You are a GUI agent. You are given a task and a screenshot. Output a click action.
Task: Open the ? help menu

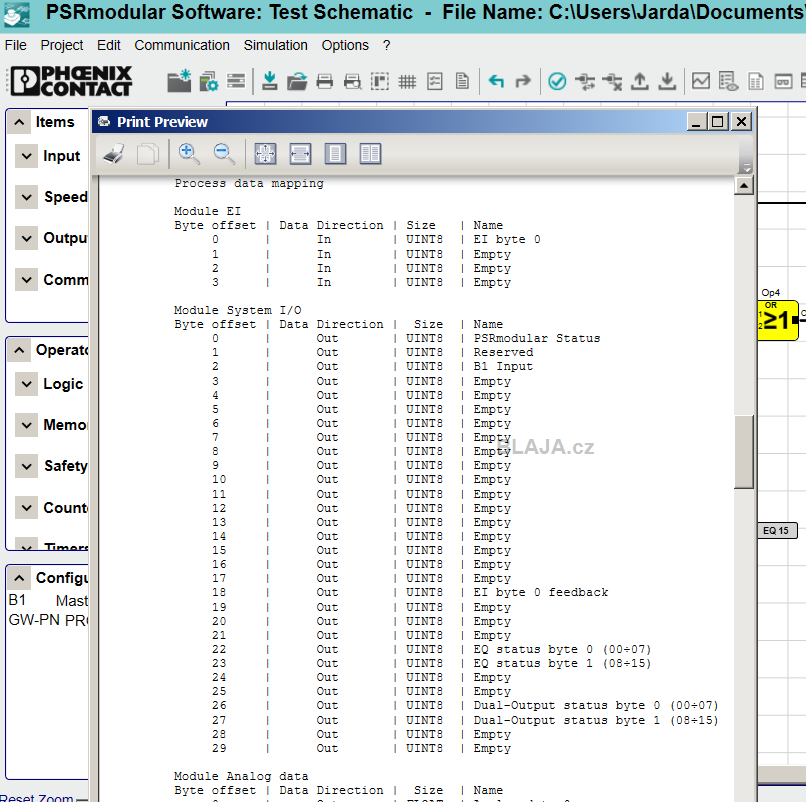point(387,45)
